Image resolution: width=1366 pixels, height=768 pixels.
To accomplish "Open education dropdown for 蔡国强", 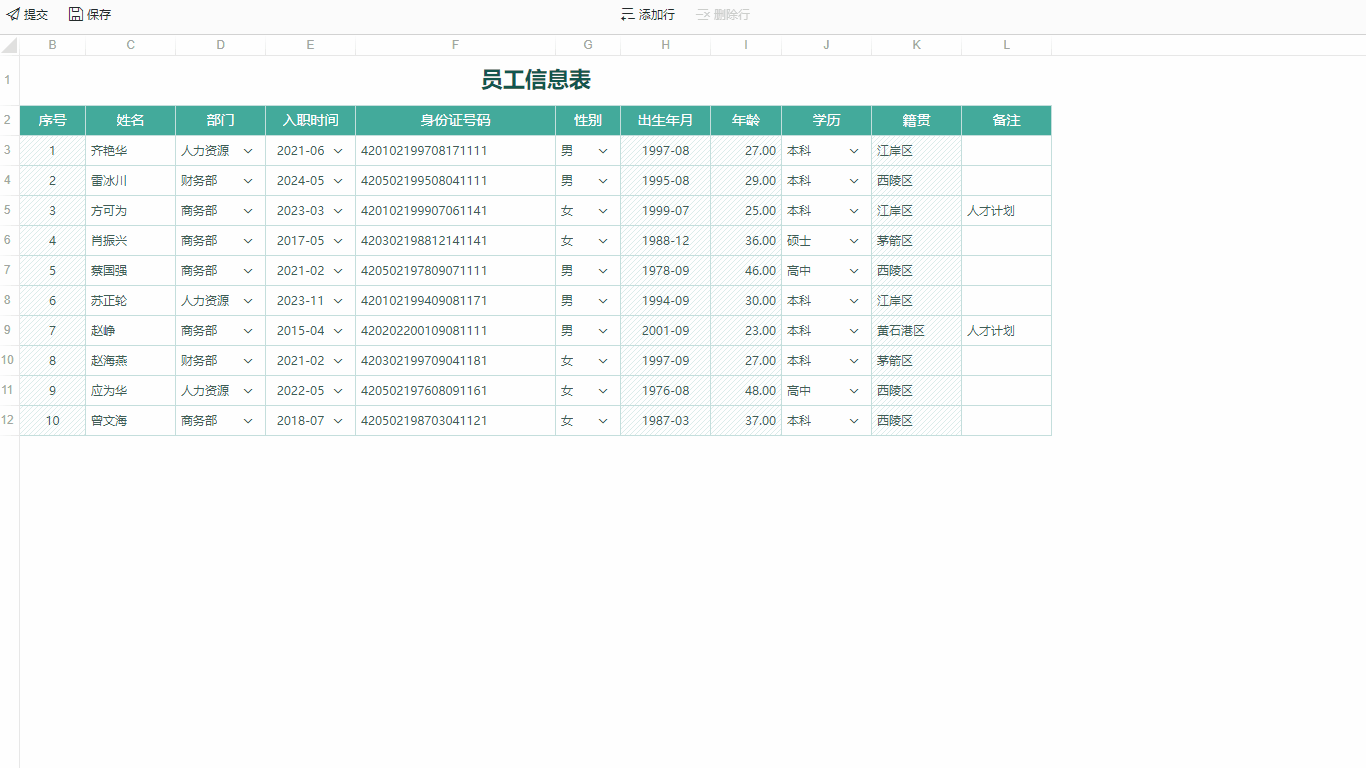I will 854,271.
